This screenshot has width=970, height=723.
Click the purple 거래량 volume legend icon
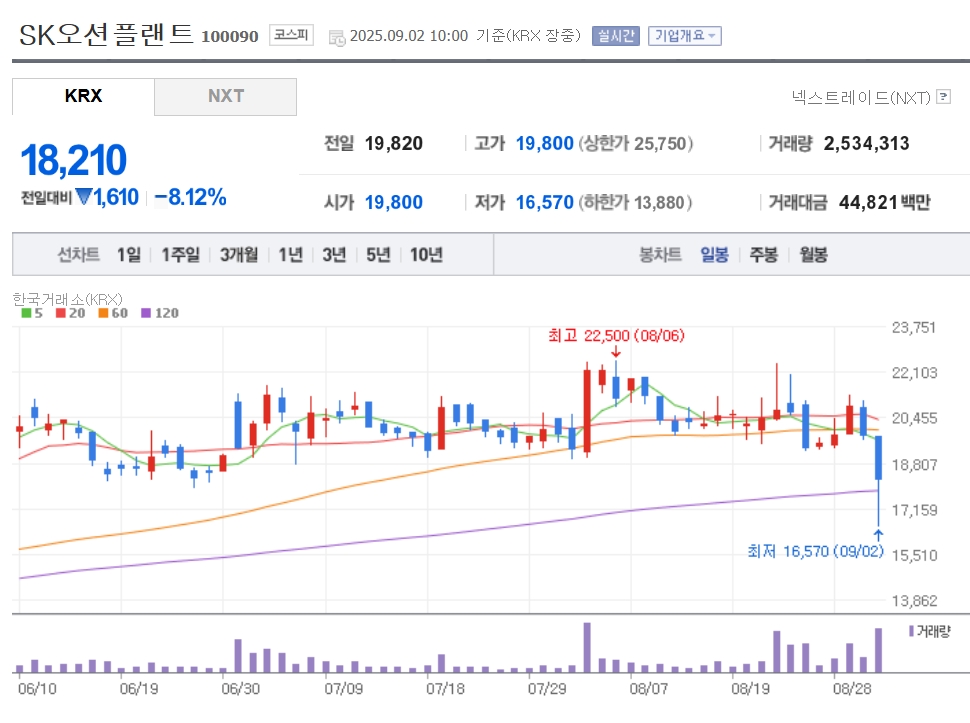[x=911, y=631]
